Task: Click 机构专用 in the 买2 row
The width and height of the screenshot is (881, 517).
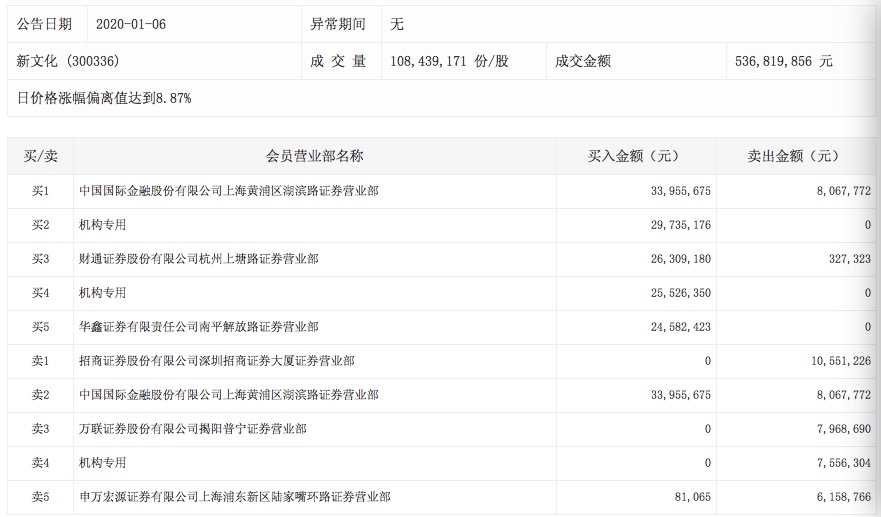Action: (x=102, y=225)
